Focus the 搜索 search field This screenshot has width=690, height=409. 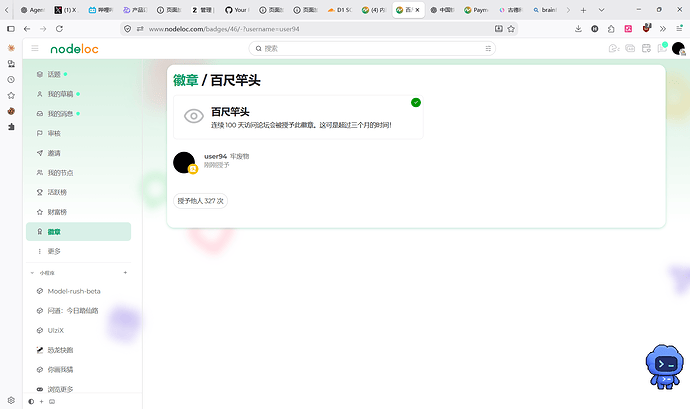372,48
